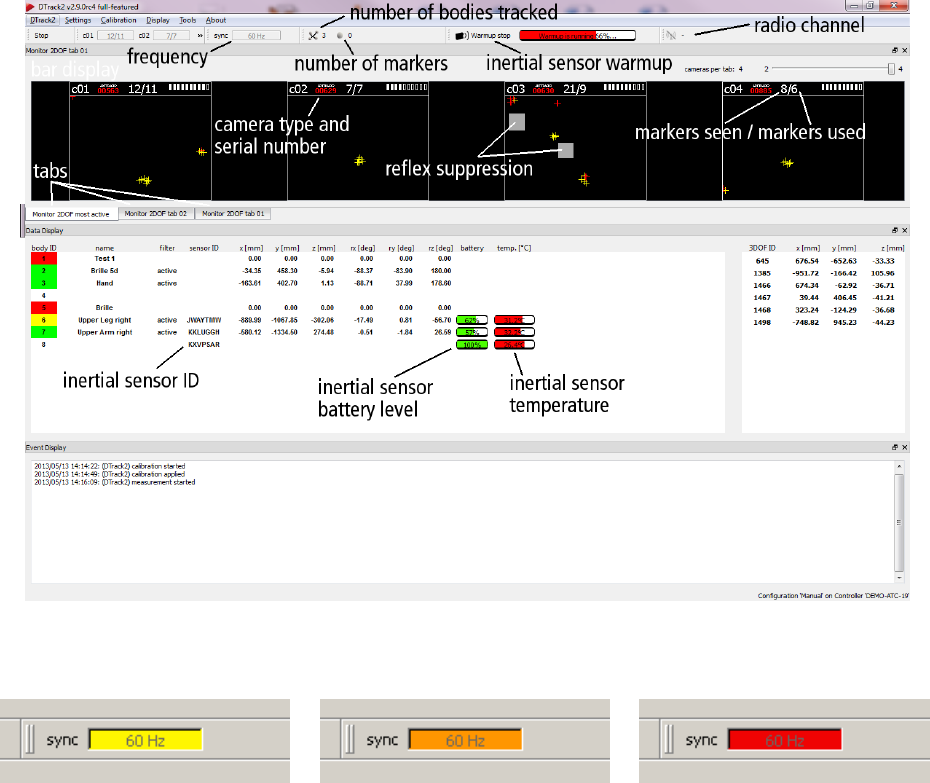Click the orange sync 60 Hz field
930x783 pixels.
465,740
